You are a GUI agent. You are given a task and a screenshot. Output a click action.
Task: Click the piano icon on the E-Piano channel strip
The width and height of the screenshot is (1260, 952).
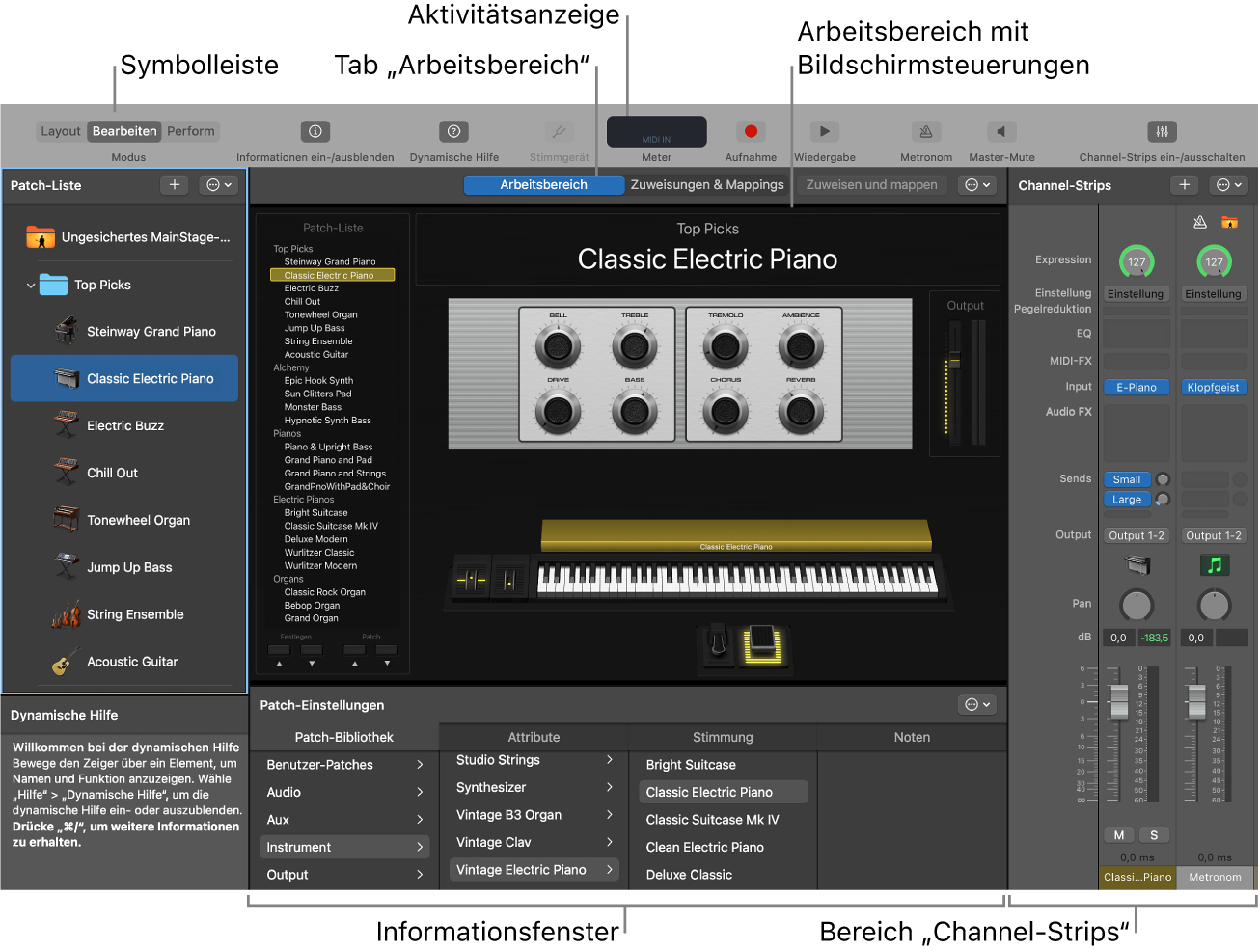coord(1137,565)
